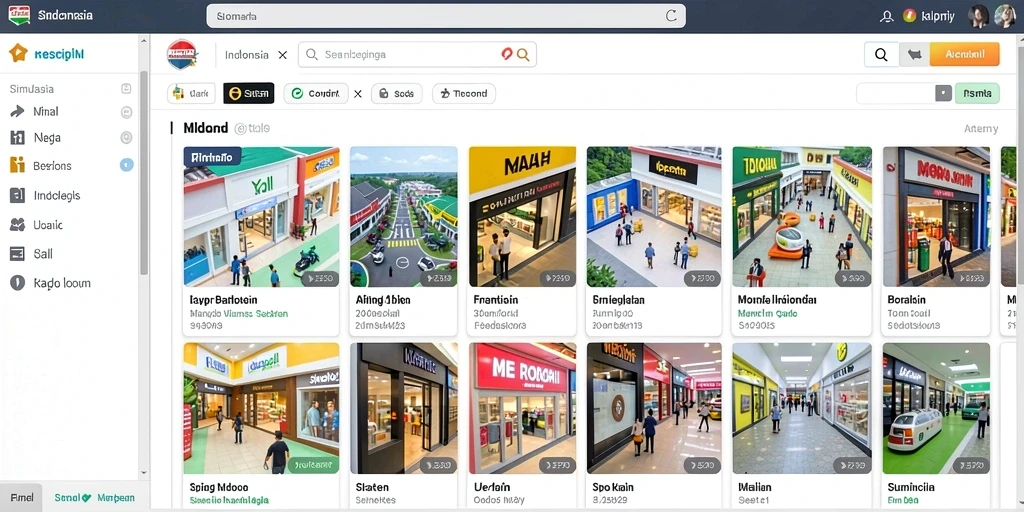
Task: Click the sidebar scrollbar down arrow
Action: coord(144,472)
